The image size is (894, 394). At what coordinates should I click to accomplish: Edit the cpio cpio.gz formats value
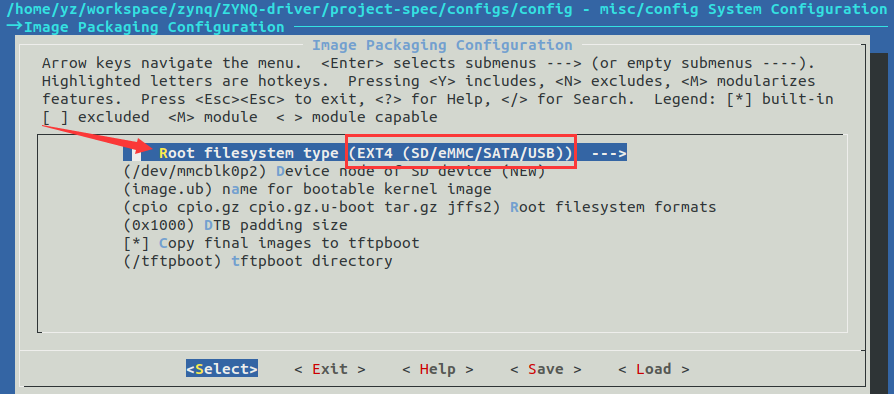312,207
